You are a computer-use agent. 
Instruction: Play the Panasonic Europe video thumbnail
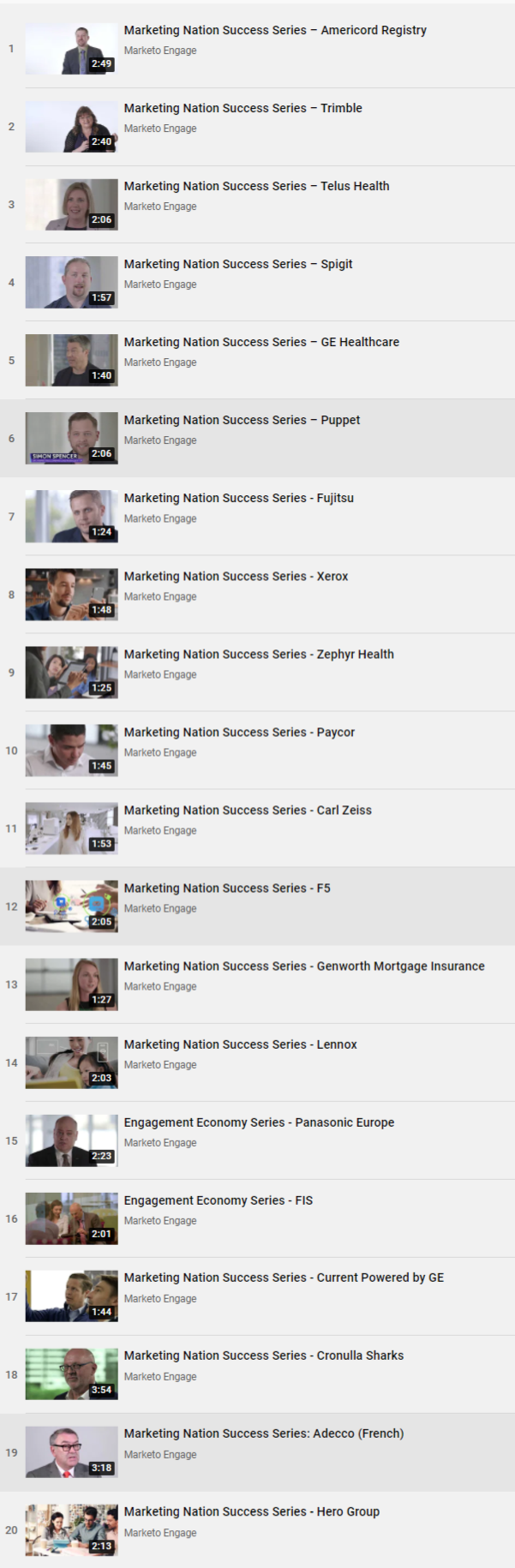(x=71, y=1140)
